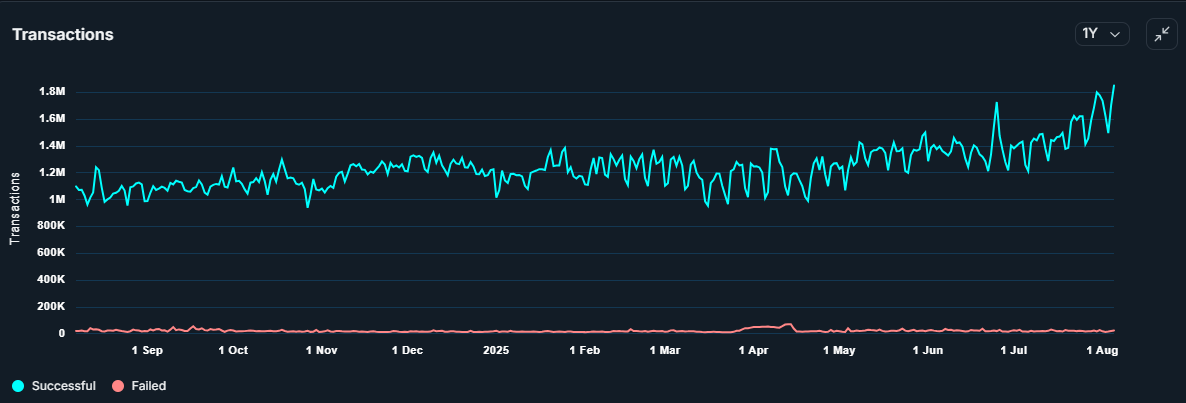This screenshot has width=1186, height=403.
Task: Open the 1Y time range dropdown
Action: point(1101,34)
